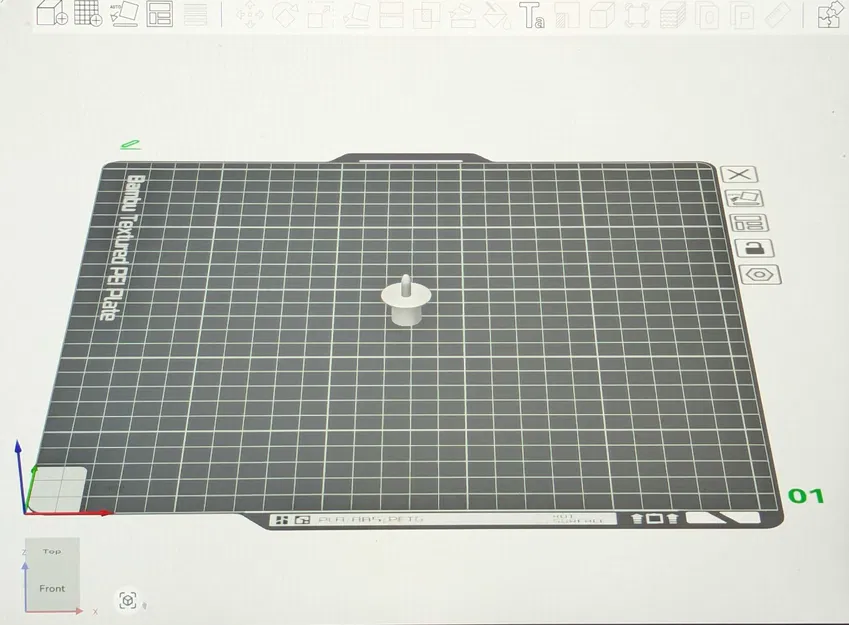849x625 pixels.
Task: Select the Cut tool in the toolbar
Action: 391,15
